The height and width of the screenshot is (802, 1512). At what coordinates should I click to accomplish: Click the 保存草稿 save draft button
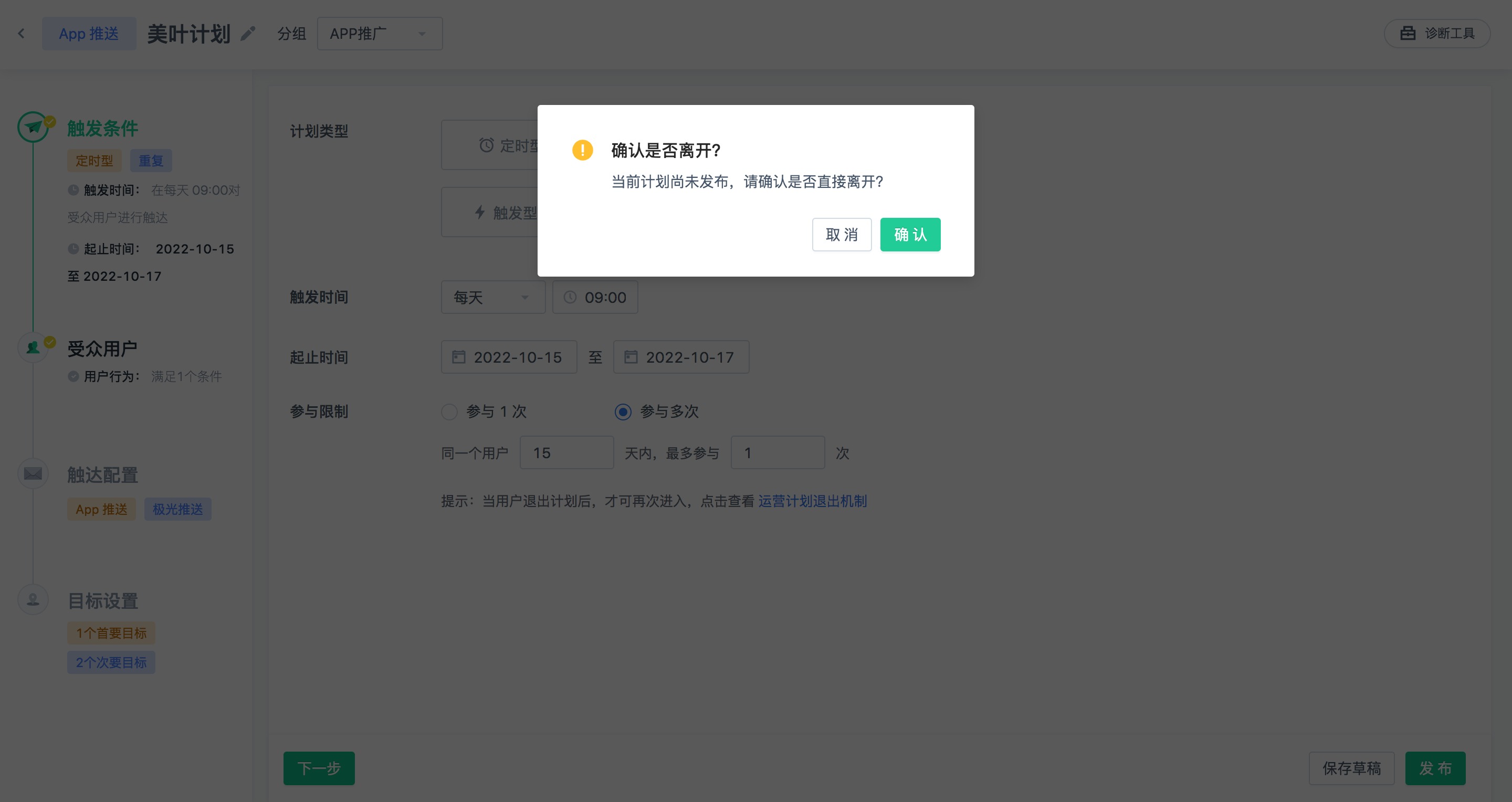click(x=1351, y=768)
